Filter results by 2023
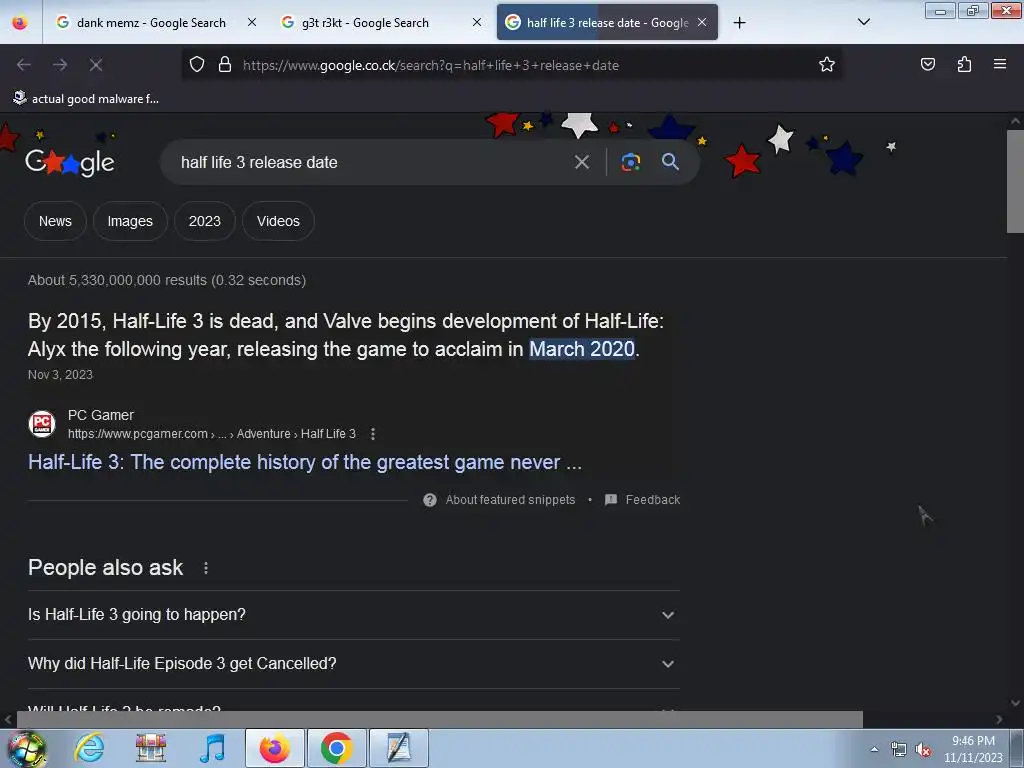Viewport: 1024px width, 768px height. (x=204, y=221)
